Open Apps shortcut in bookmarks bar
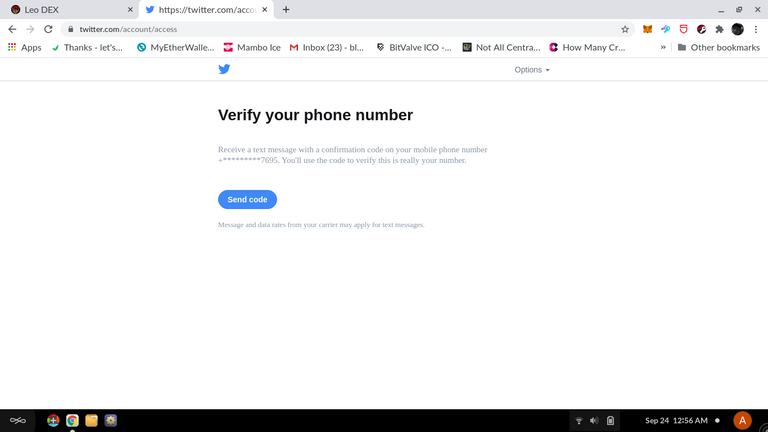 (x=24, y=48)
